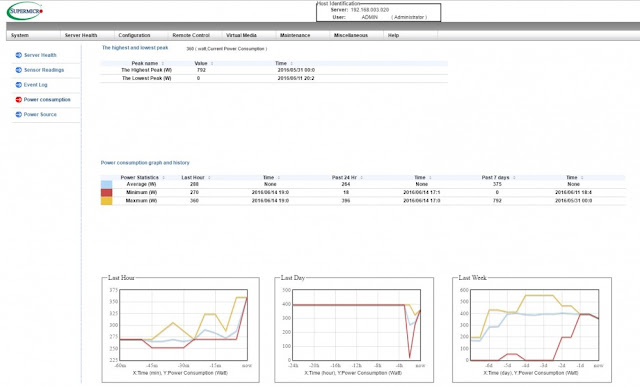
Task: Select 'The Highest Peak (W)' row label
Action: [x=147, y=70]
